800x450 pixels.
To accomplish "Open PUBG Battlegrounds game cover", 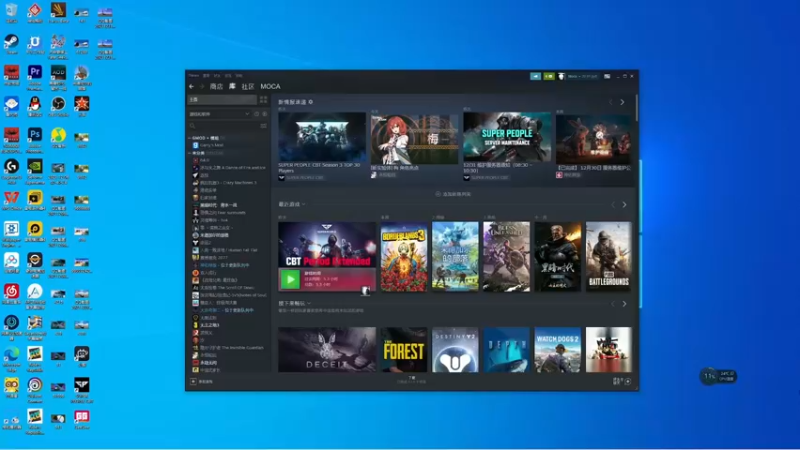I will pyautogui.click(x=609, y=257).
